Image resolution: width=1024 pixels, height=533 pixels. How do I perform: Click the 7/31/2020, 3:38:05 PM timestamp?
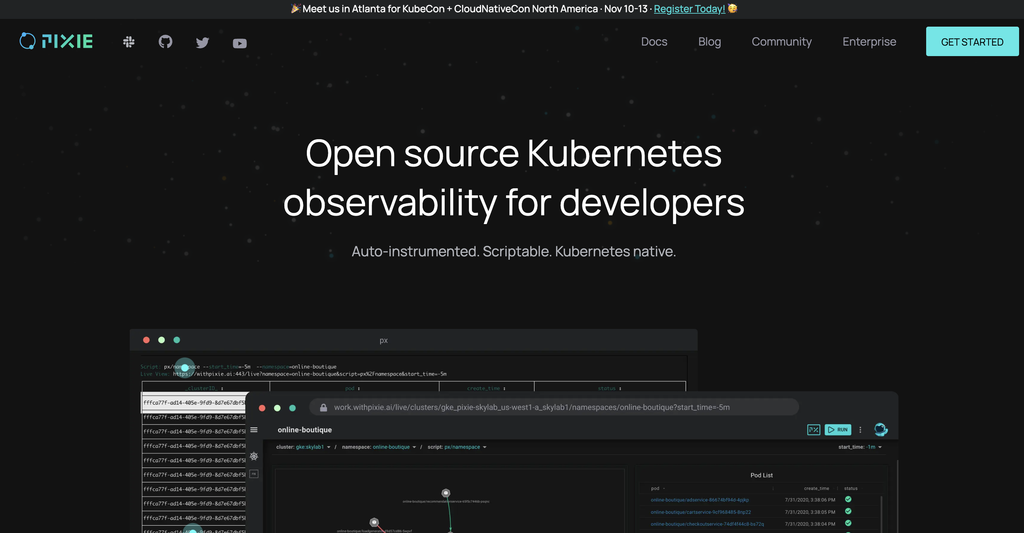pos(810,512)
